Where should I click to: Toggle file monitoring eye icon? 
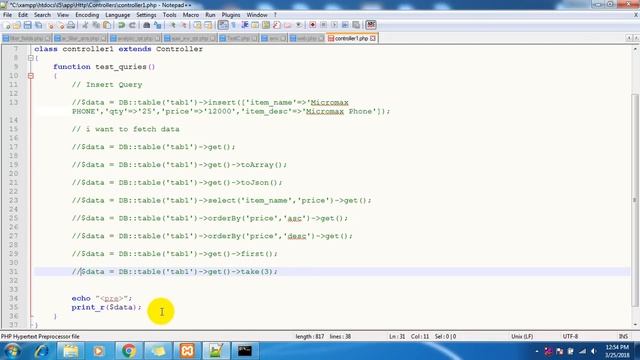pos(299,25)
